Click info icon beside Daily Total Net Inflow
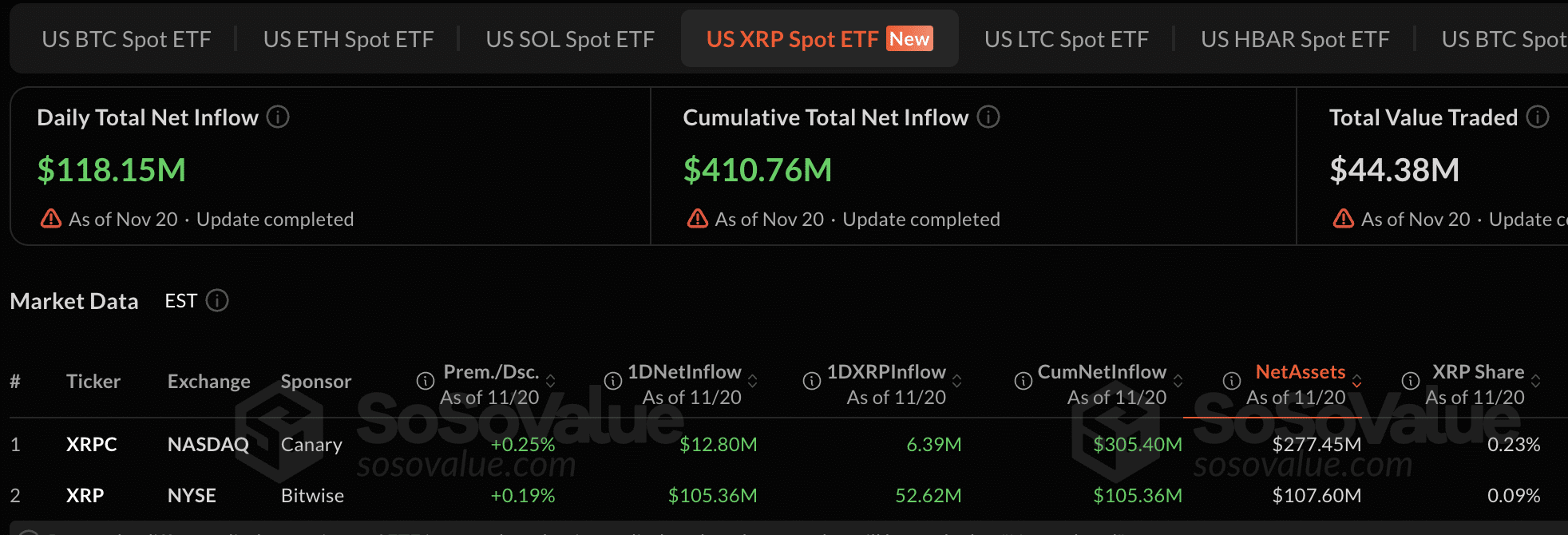Image resolution: width=1568 pixels, height=535 pixels. [278, 117]
